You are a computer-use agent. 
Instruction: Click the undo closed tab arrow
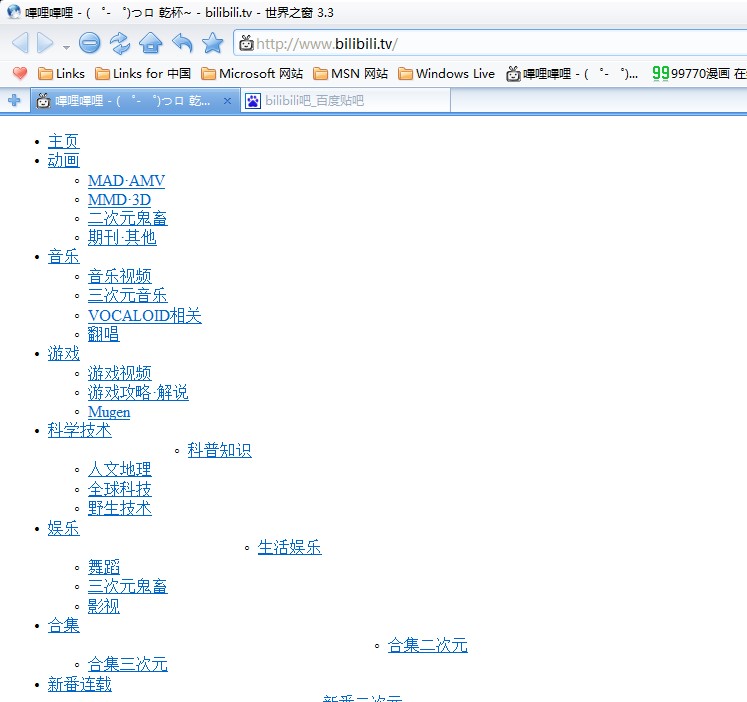[182, 43]
